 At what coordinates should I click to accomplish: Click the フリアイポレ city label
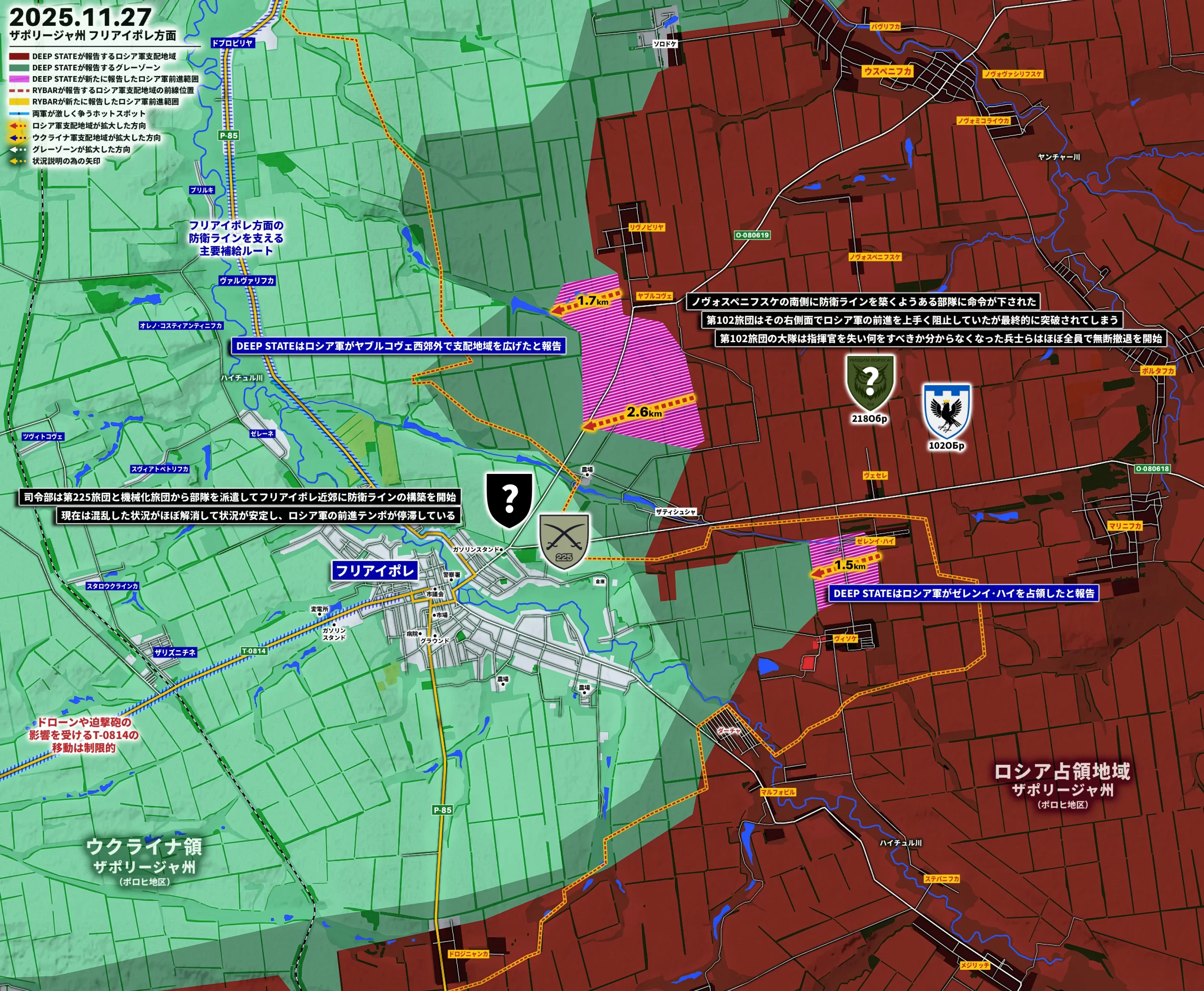pos(375,570)
